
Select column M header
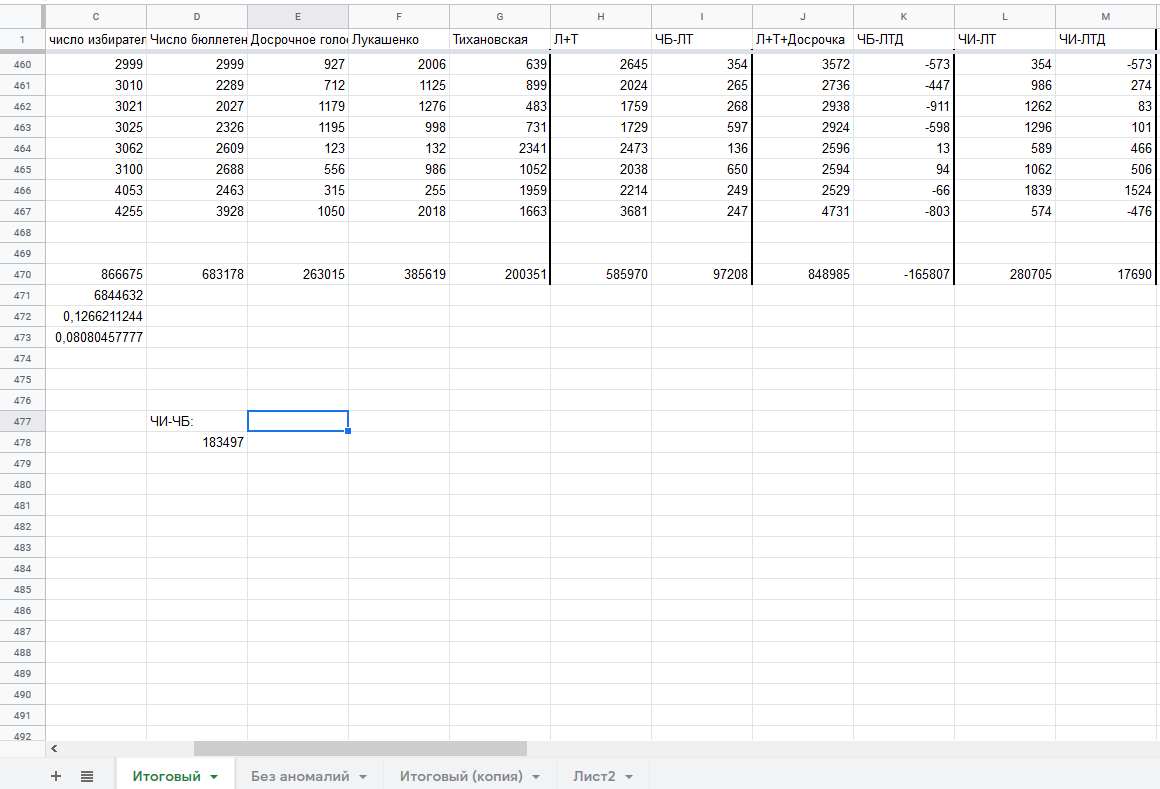1106,17
